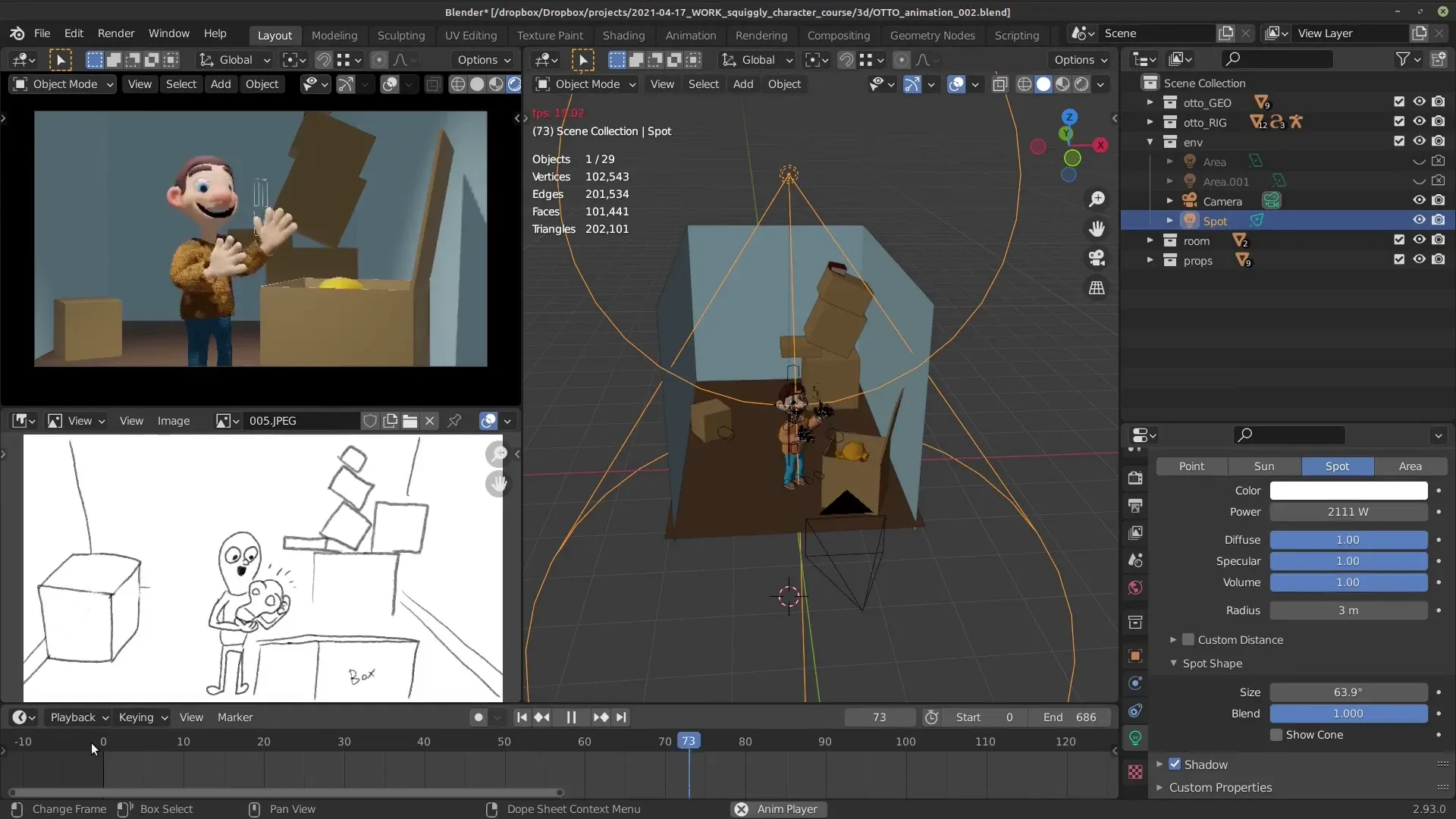Toggle camera view icon in viewport
This screenshot has height=819, width=1456.
click(x=1097, y=259)
